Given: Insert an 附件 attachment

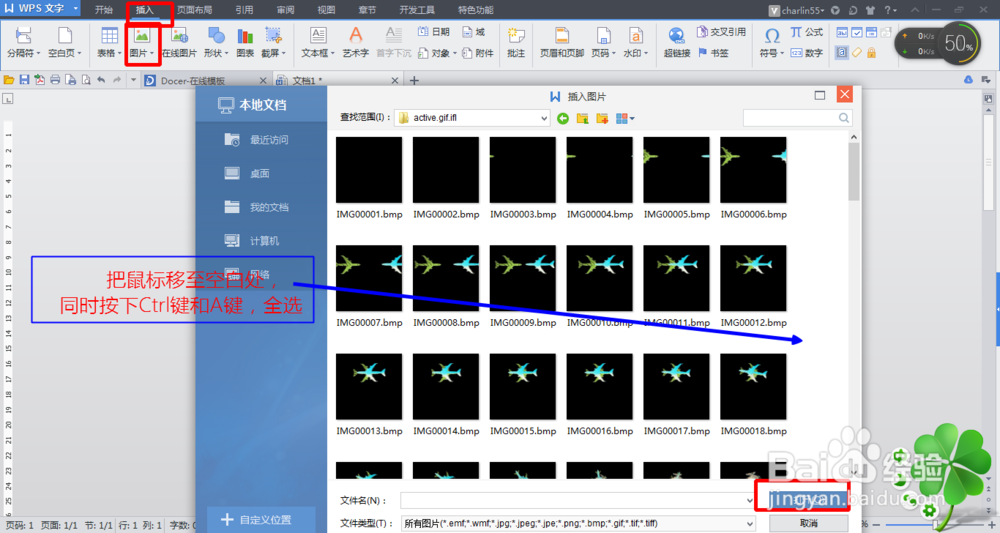Looking at the screenshot, I should 478,53.
